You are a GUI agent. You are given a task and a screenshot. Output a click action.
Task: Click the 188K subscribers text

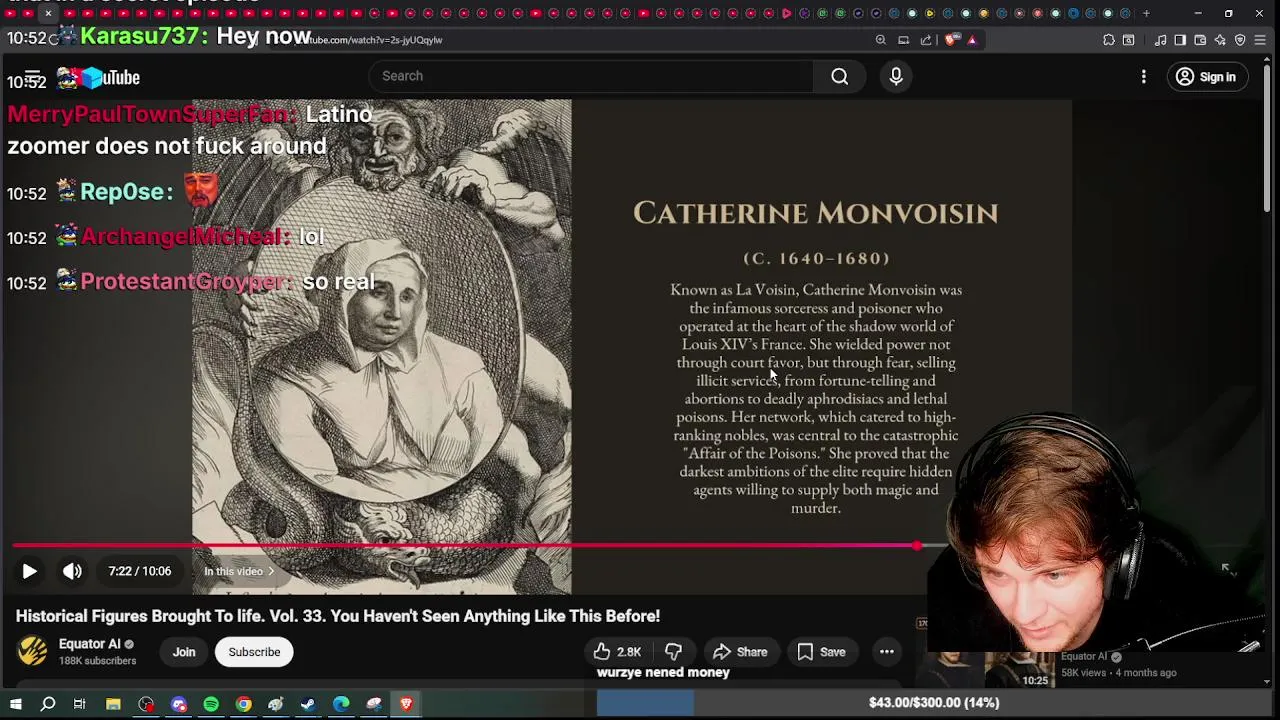click(x=98, y=661)
